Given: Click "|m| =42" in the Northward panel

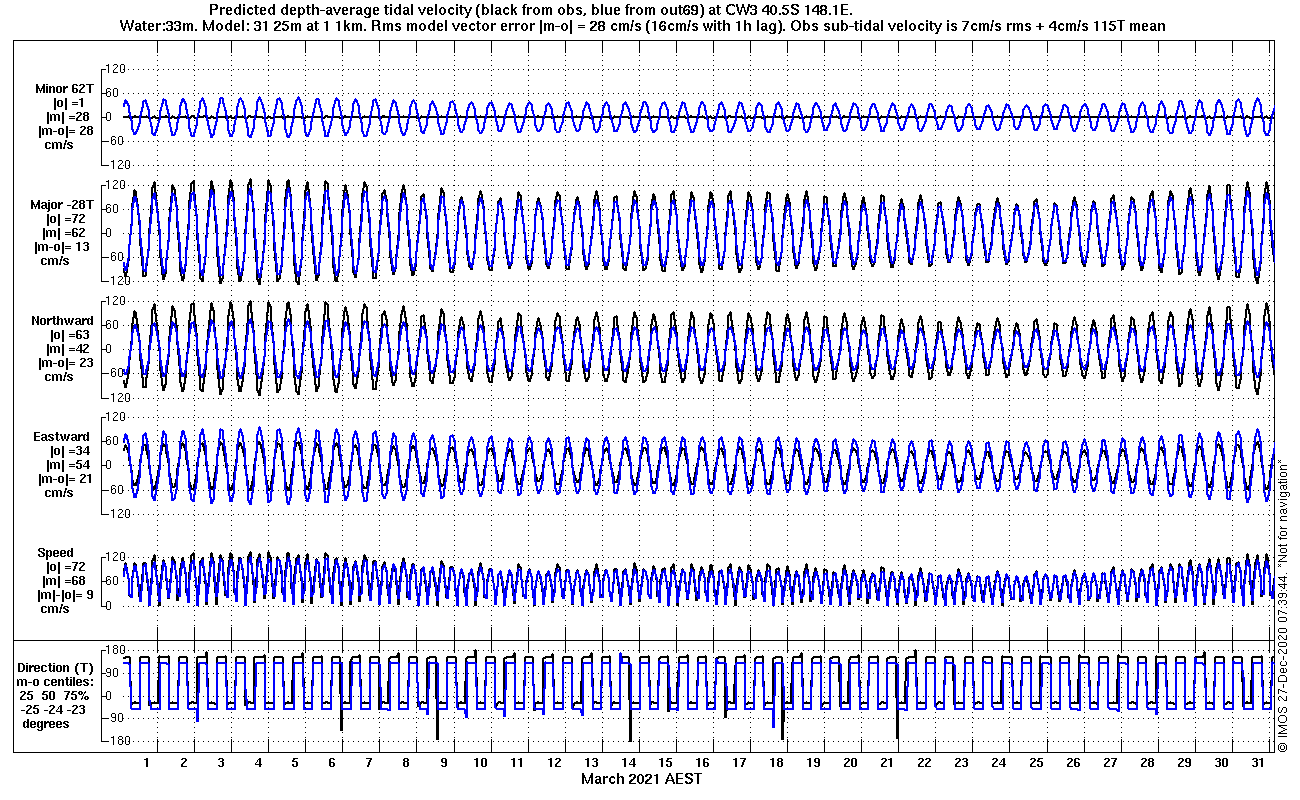Looking at the screenshot, I should 69,349.
